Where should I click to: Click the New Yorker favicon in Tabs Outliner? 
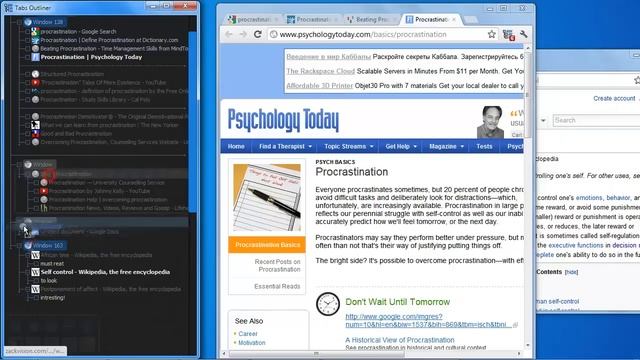[x=36, y=125]
